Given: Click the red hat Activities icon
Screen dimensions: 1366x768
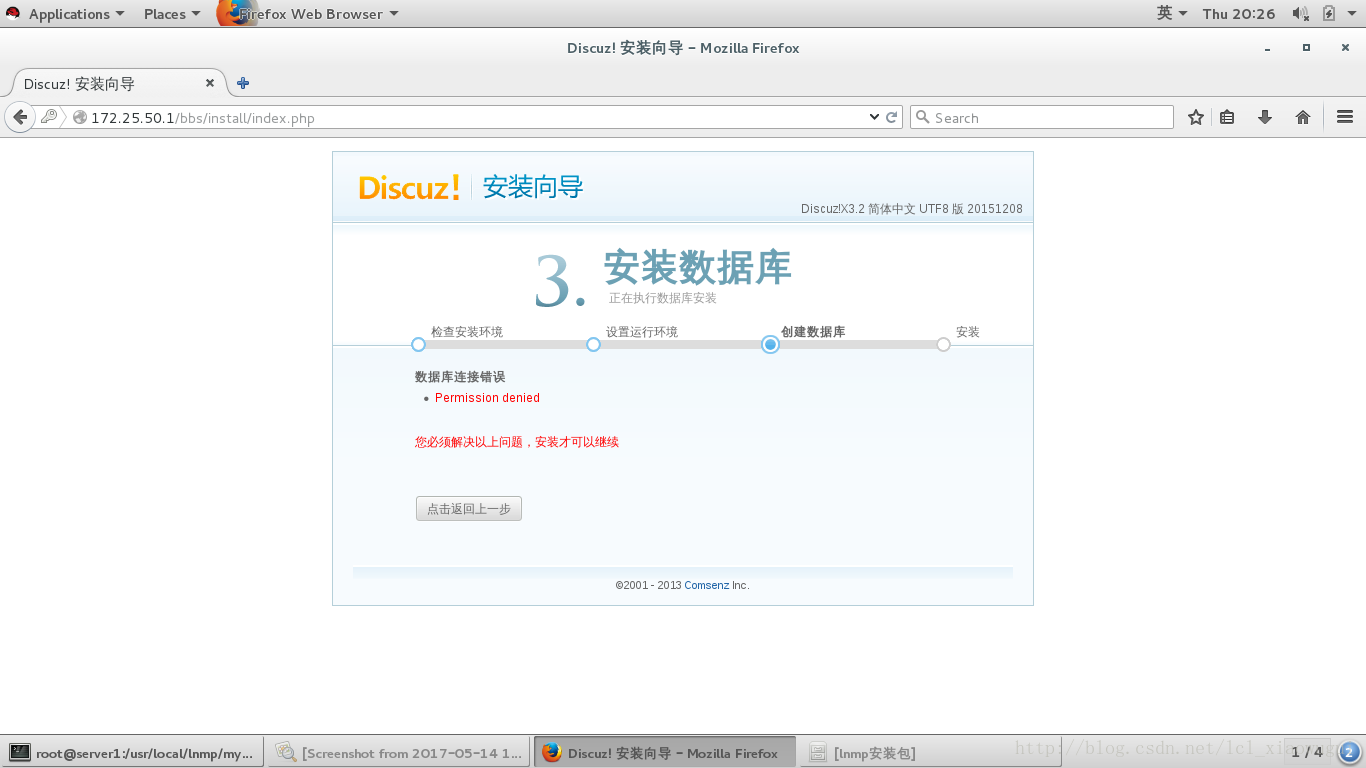Looking at the screenshot, I should click(x=13, y=14).
